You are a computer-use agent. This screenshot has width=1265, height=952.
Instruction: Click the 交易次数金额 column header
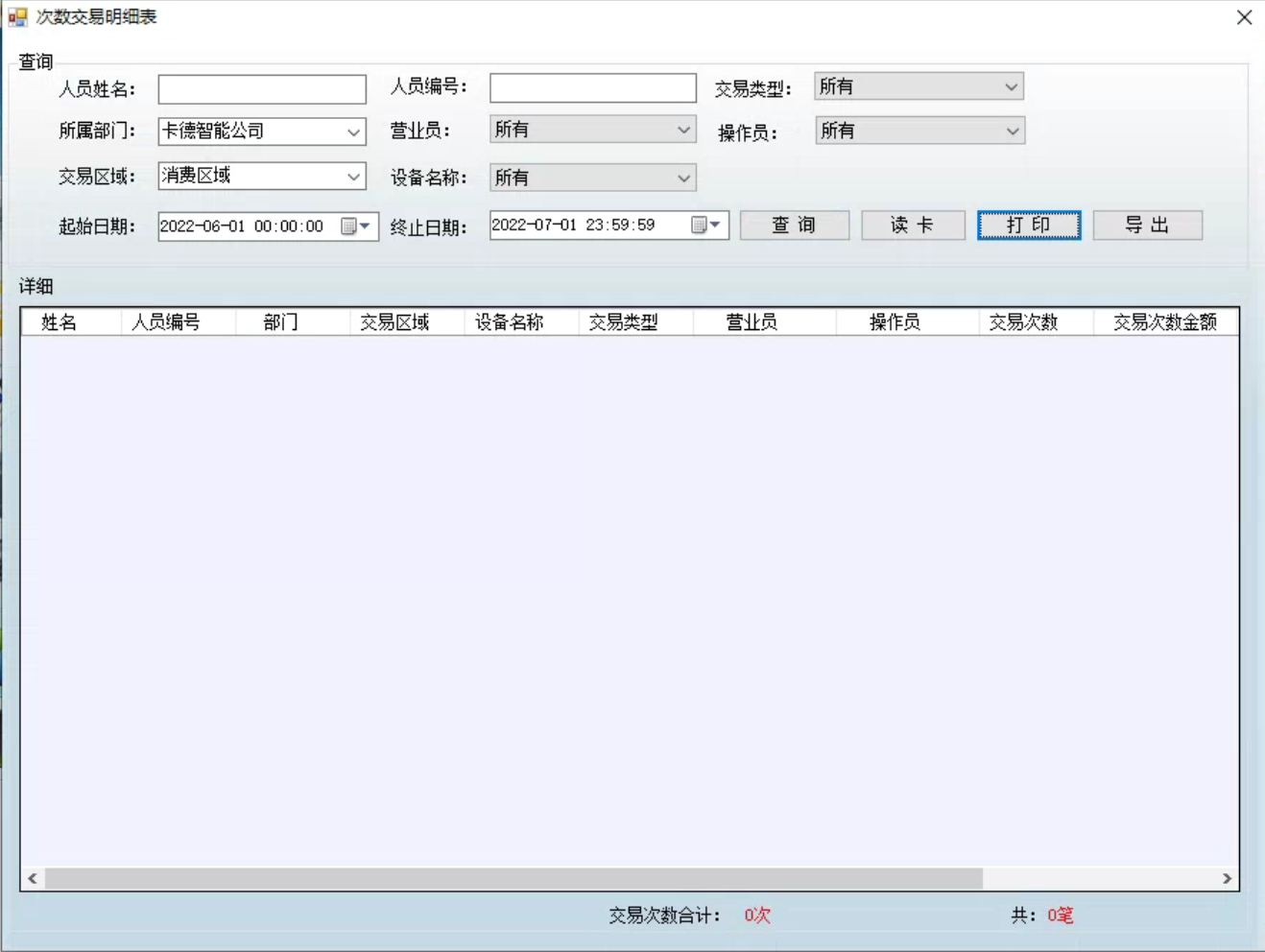tap(1165, 322)
